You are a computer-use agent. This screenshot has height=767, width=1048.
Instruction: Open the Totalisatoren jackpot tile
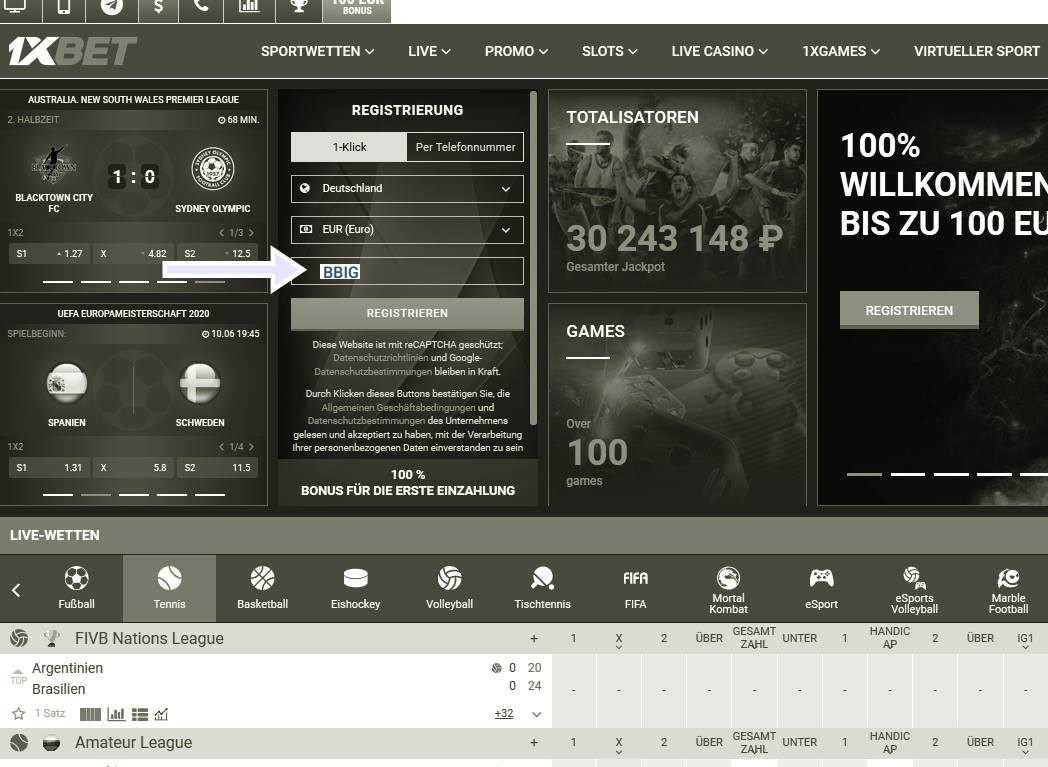[677, 191]
